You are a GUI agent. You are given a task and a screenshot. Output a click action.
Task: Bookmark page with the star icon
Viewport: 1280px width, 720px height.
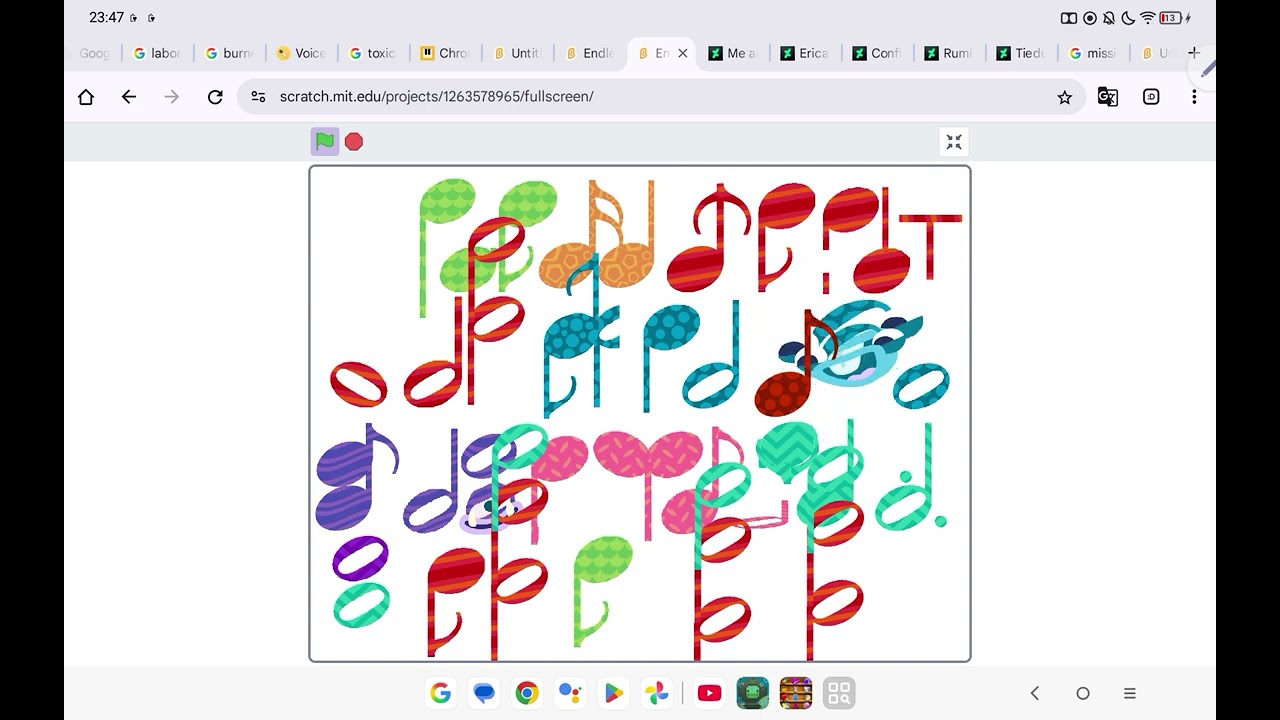(1064, 97)
